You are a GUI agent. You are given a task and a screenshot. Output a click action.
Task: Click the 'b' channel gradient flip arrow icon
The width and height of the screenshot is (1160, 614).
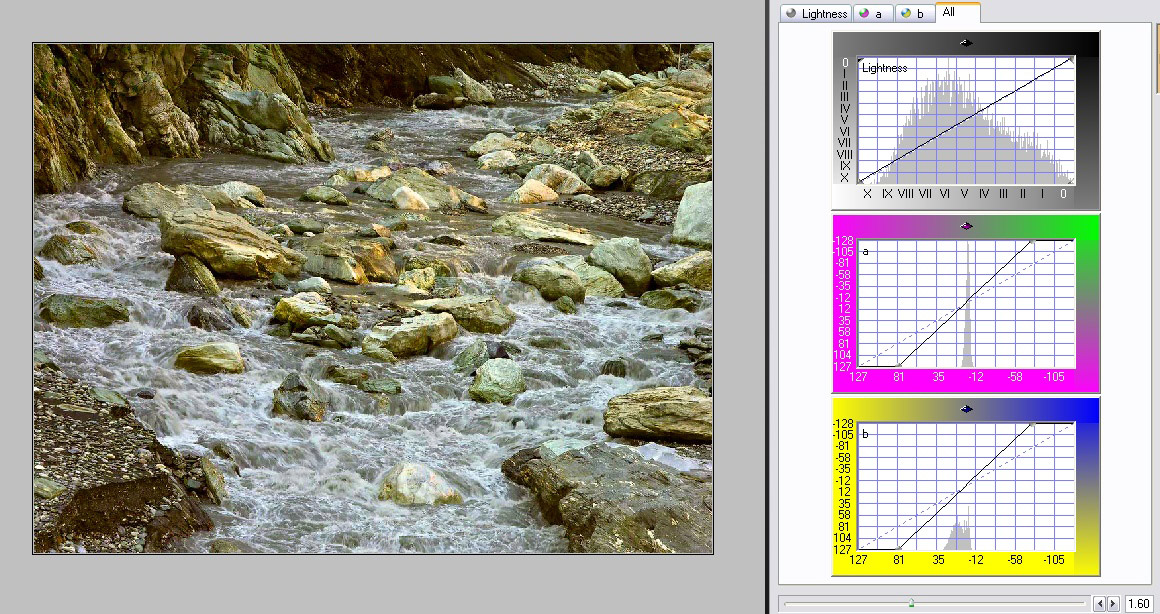[x=966, y=408]
